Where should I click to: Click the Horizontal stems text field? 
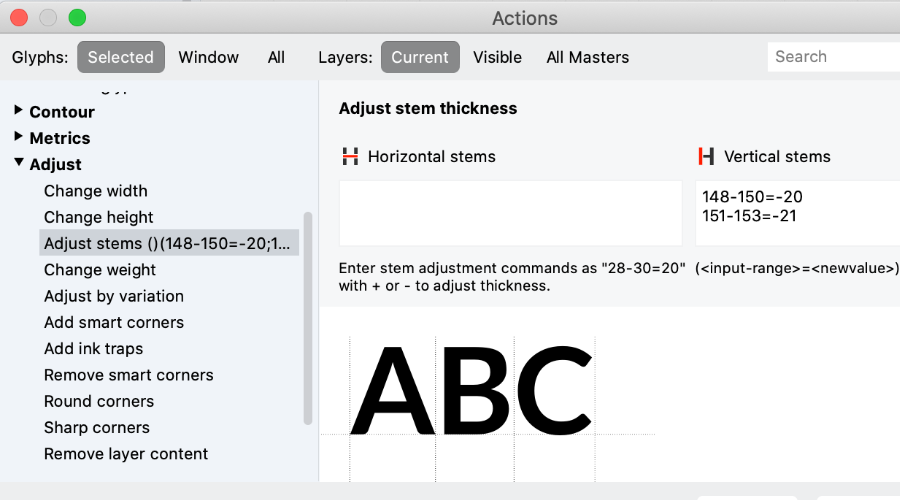511,213
